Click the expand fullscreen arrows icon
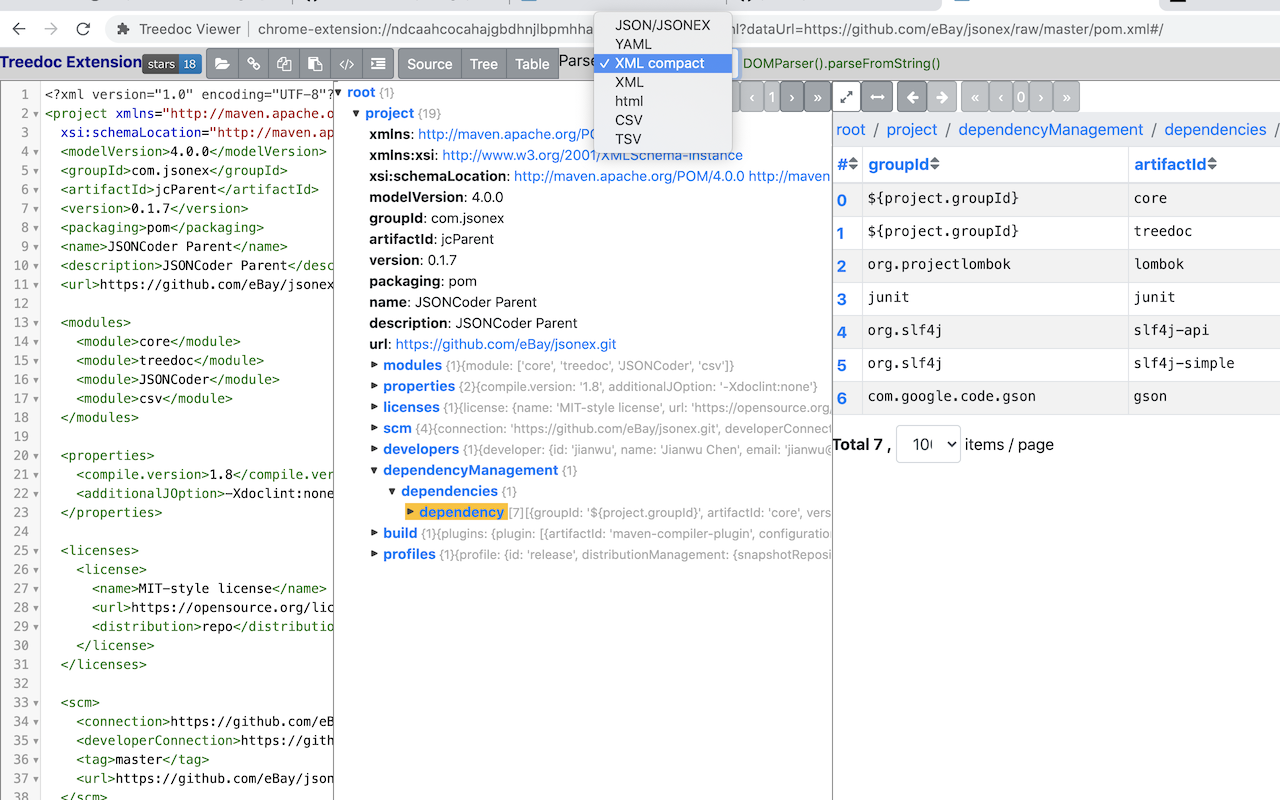Image resolution: width=1280 pixels, height=800 pixels. 847,97
